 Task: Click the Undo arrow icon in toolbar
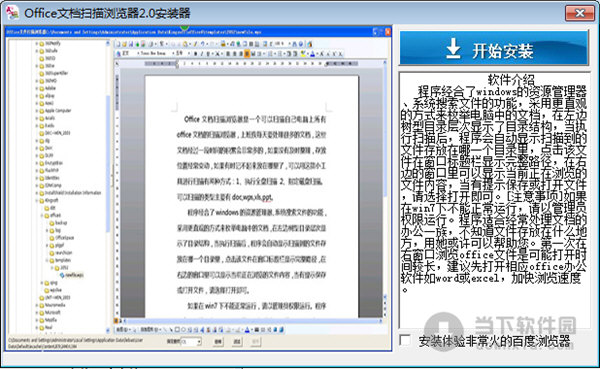pos(202,44)
